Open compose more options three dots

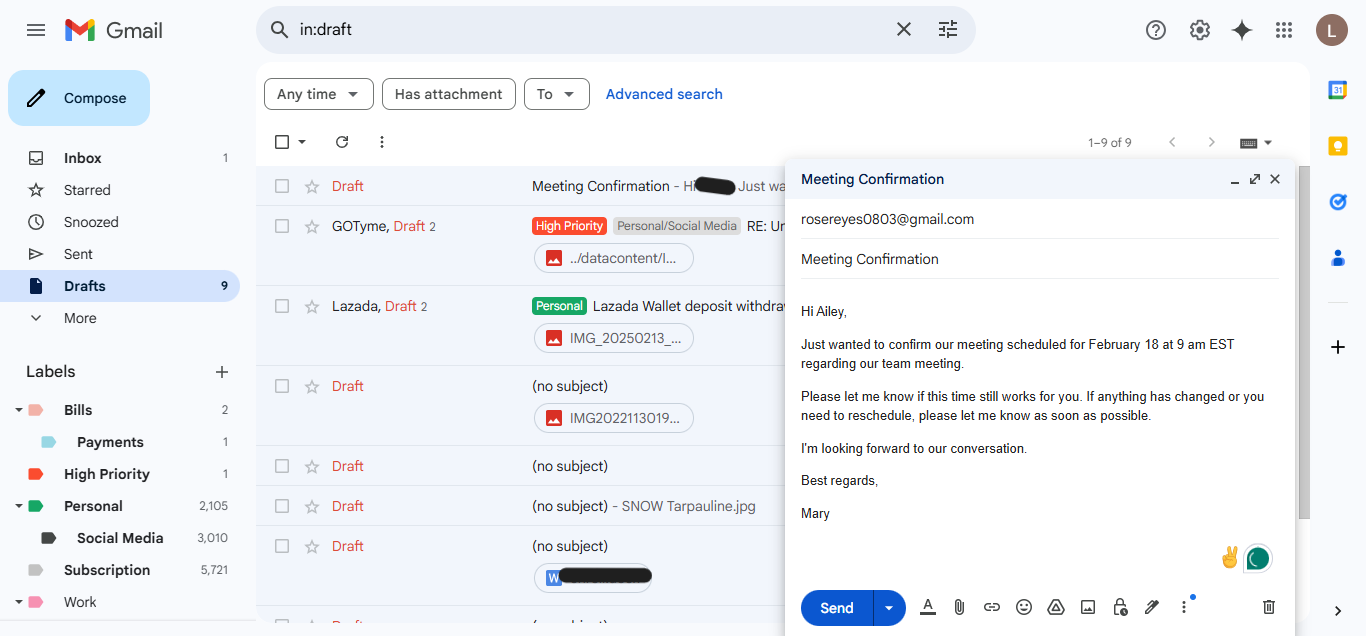click(x=1184, y=607)
